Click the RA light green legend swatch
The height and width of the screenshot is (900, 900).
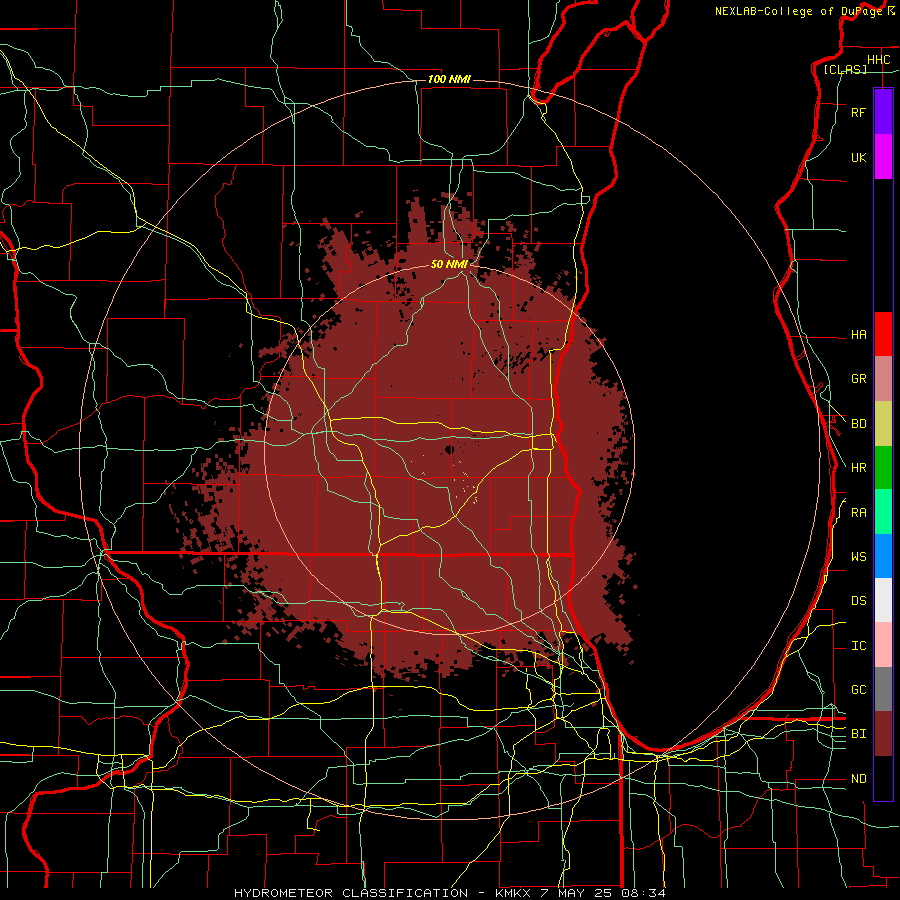pos(883,512)
